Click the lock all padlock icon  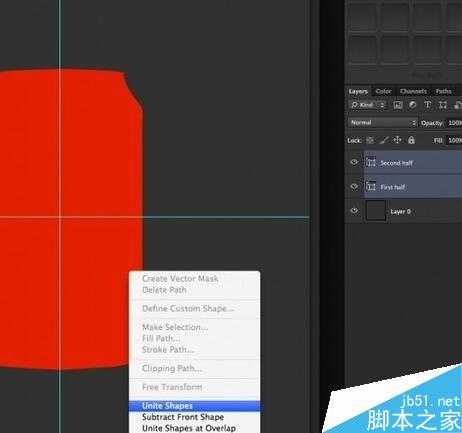tap(411, 140)
